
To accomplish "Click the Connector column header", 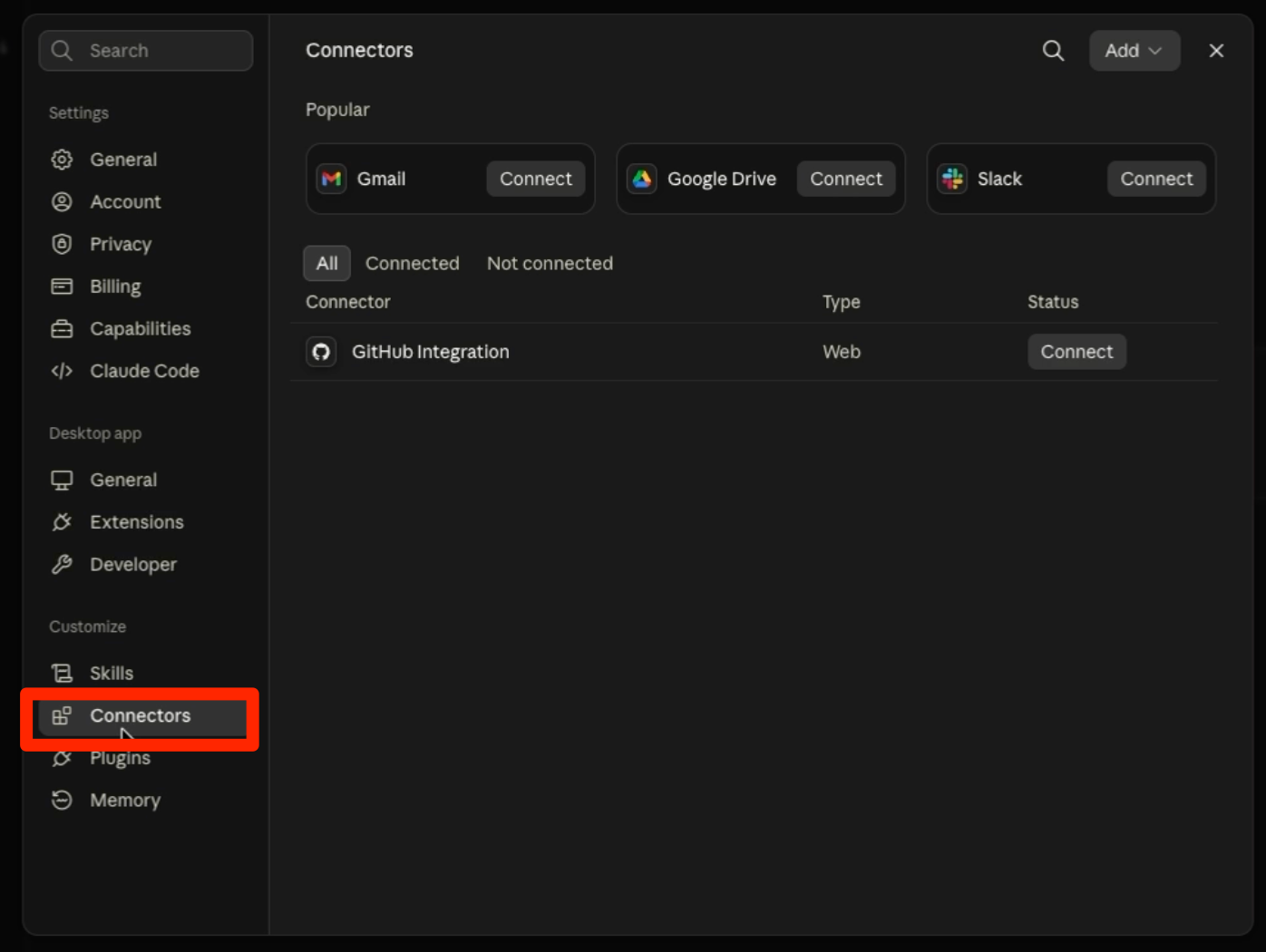I will [348, 302].
